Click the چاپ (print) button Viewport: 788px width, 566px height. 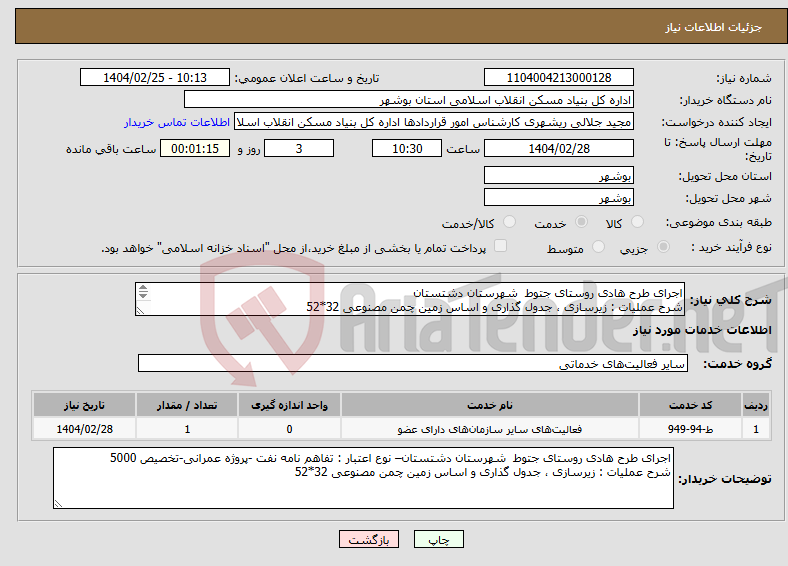(x=438, y=539)
